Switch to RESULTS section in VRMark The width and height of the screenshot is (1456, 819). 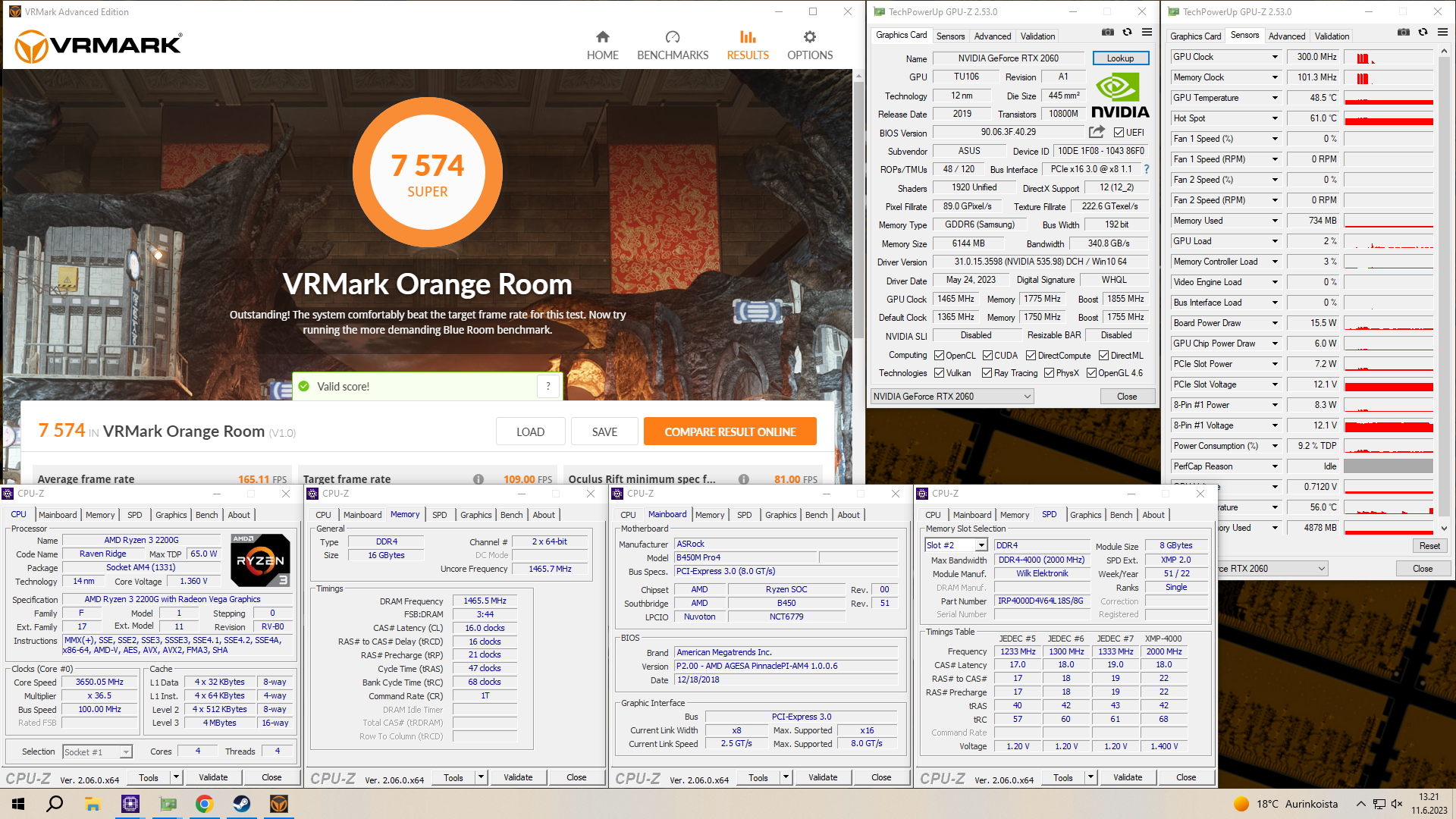pos(748,45)
